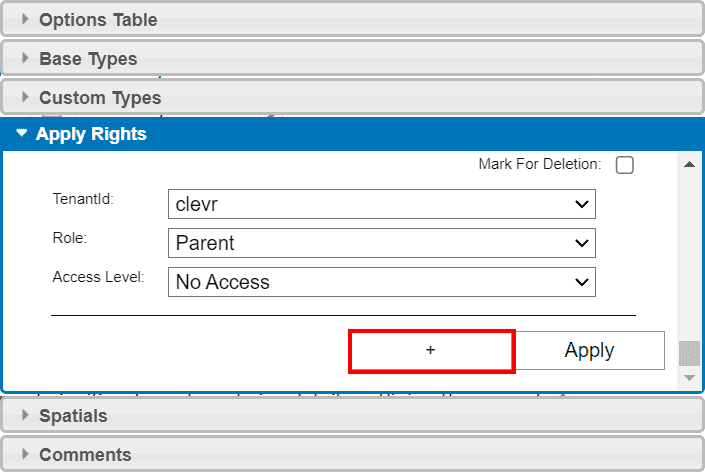Click the scrollbar down arrow

click(x=689, y=378)
